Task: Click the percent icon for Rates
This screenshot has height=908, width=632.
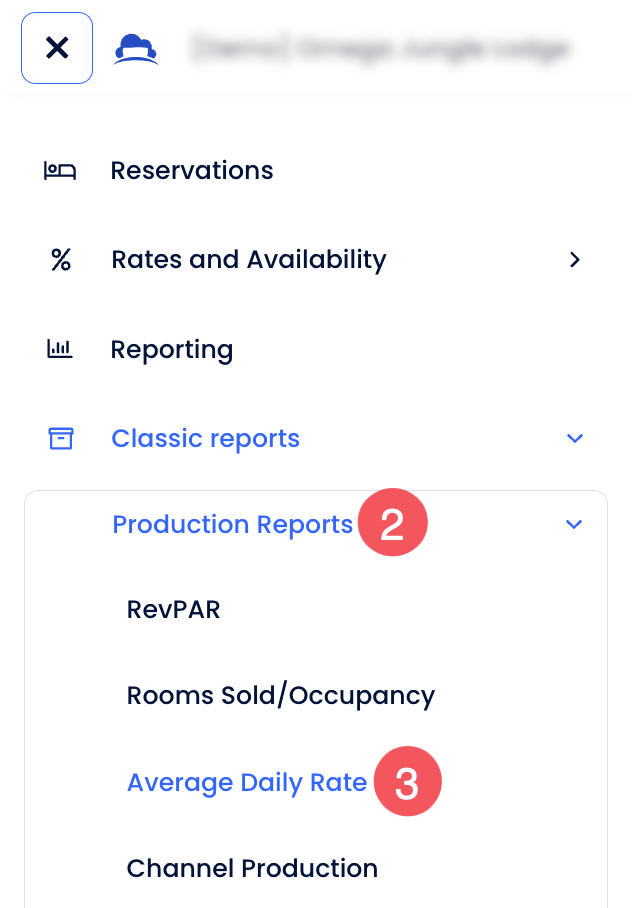Action: tap(61, 260)
